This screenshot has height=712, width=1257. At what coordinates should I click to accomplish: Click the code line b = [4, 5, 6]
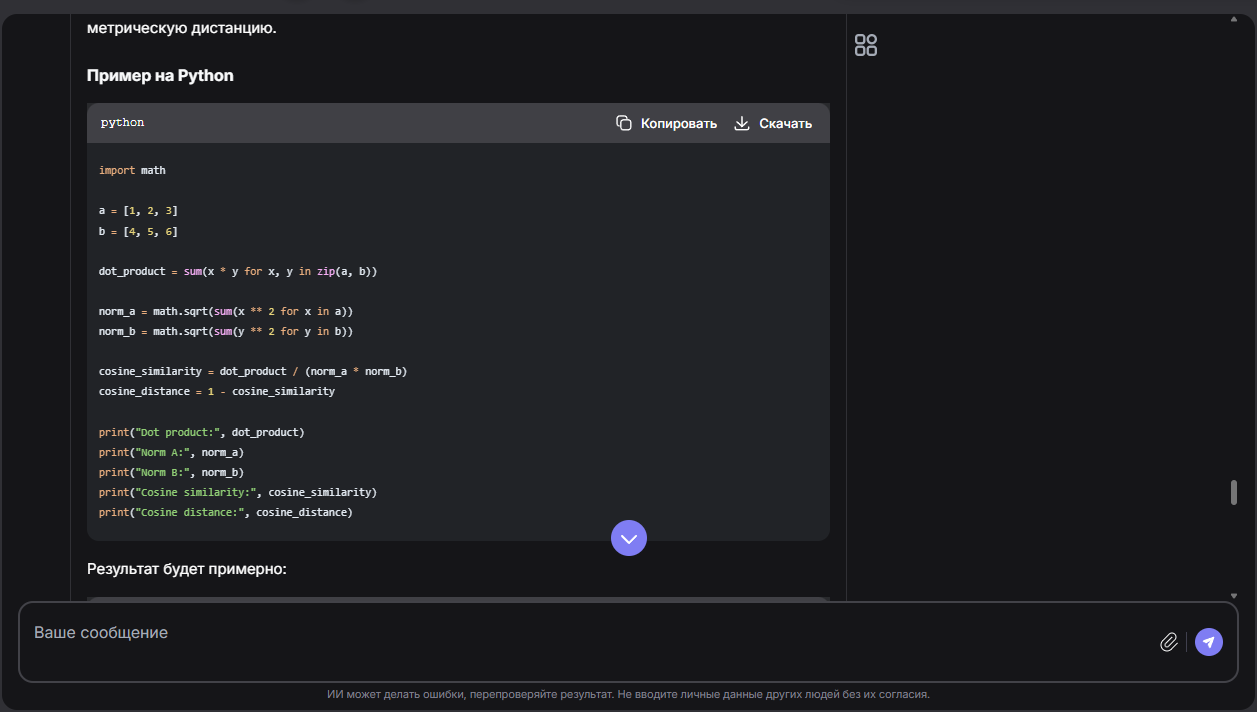tap(138, 231)
